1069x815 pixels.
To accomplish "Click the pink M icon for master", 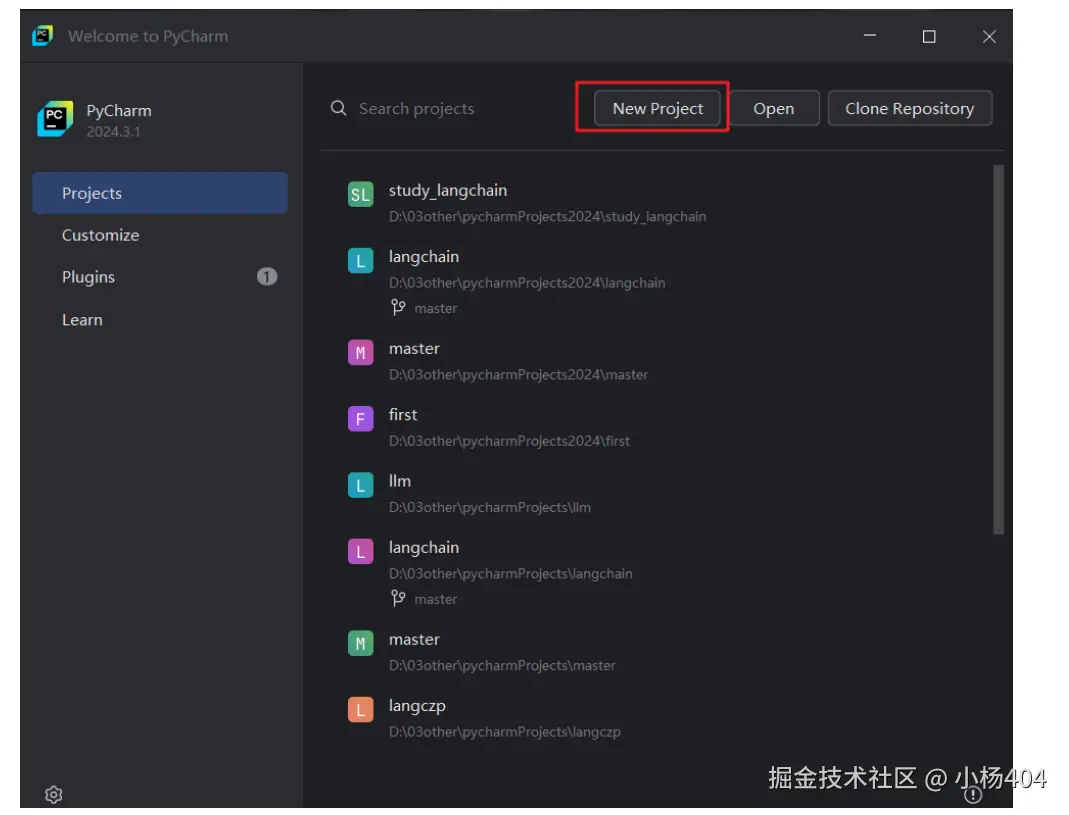I will point(361,353).
